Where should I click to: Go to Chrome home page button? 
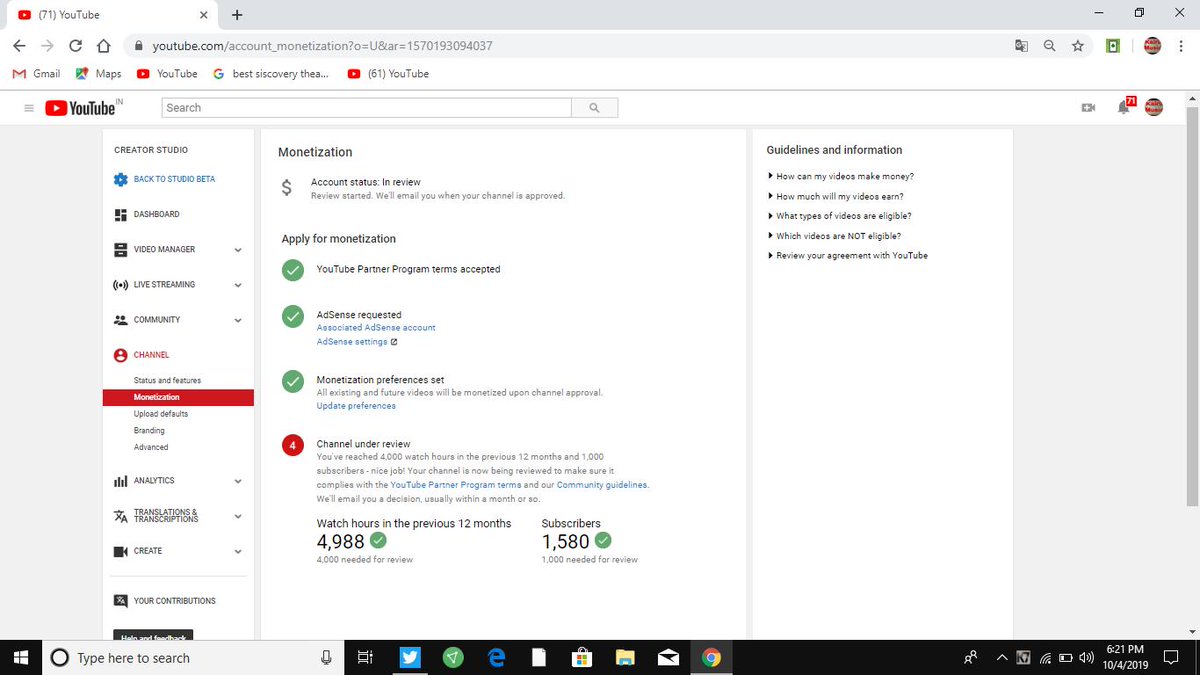tap(102, 45)
